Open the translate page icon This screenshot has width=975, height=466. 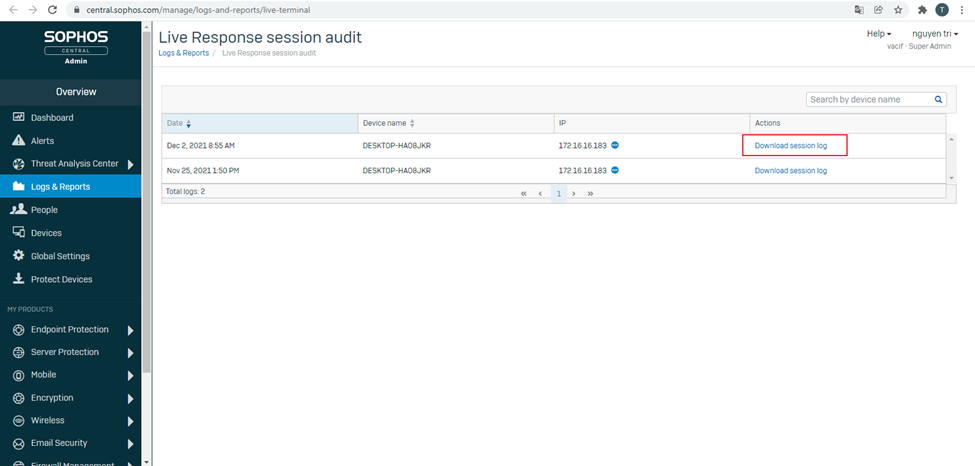pos(859,10)
